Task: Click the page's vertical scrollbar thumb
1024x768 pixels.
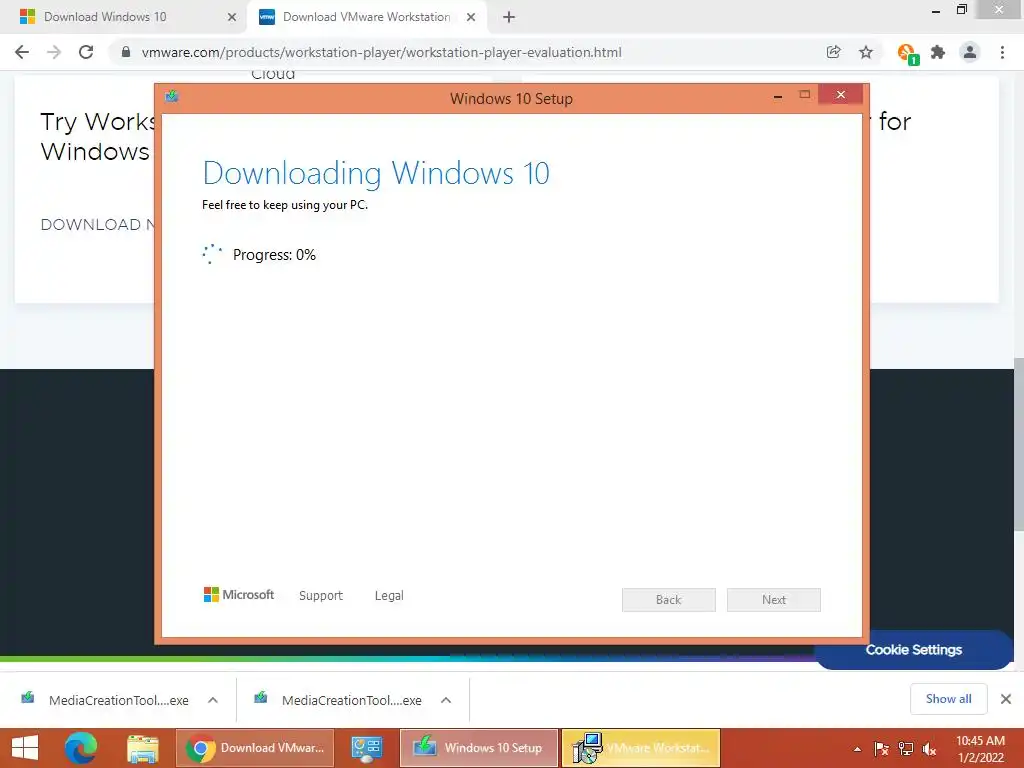Action: point(1018,444)
